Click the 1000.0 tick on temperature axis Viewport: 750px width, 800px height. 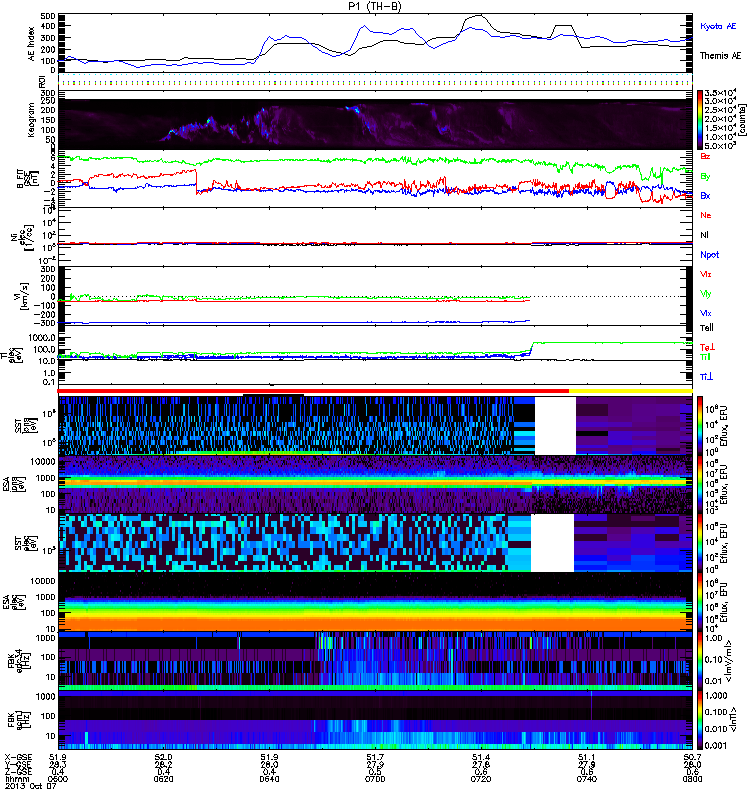pyautogui.click(x=42, y=338)
